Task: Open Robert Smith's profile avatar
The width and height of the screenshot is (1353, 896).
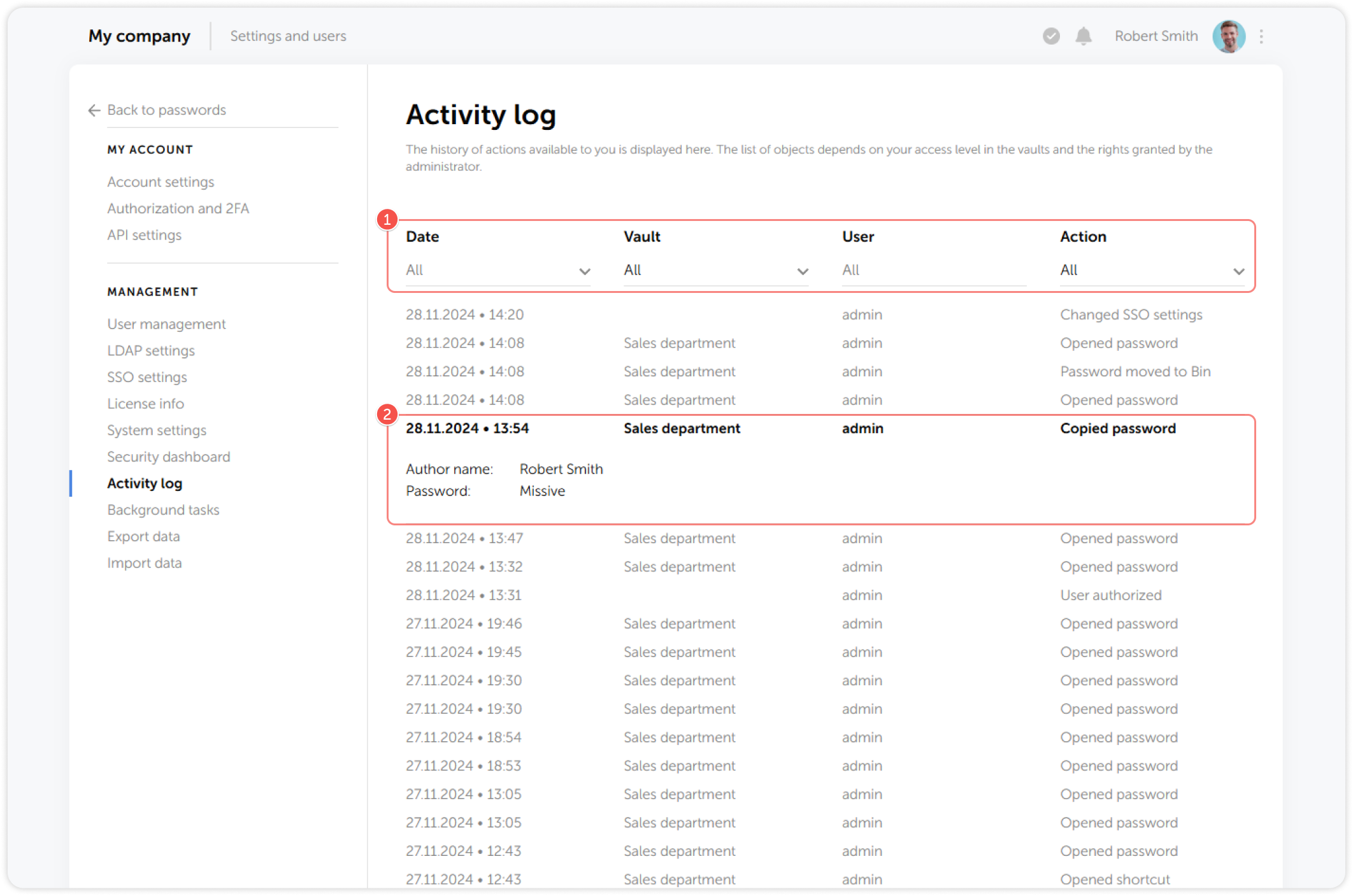Action: pyautogui.click(x=1229, y=36)
